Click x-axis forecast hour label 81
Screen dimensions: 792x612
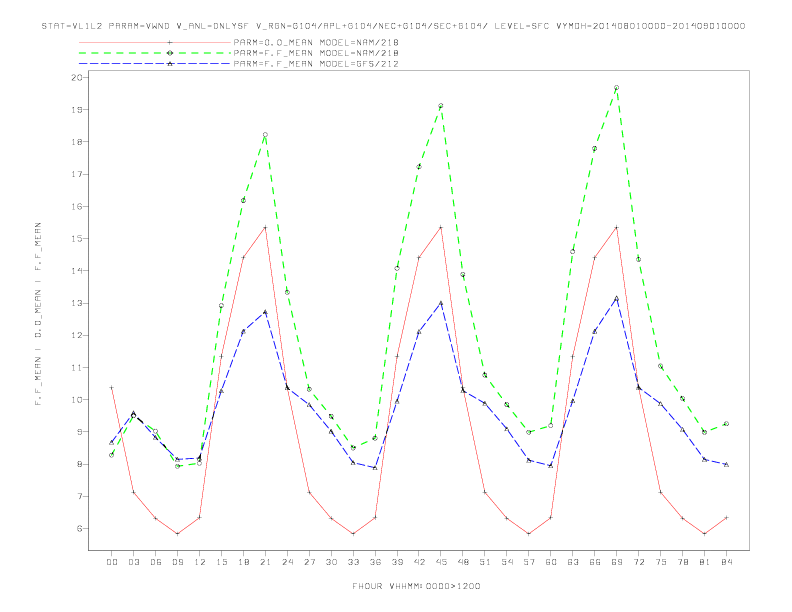[705, 562]
